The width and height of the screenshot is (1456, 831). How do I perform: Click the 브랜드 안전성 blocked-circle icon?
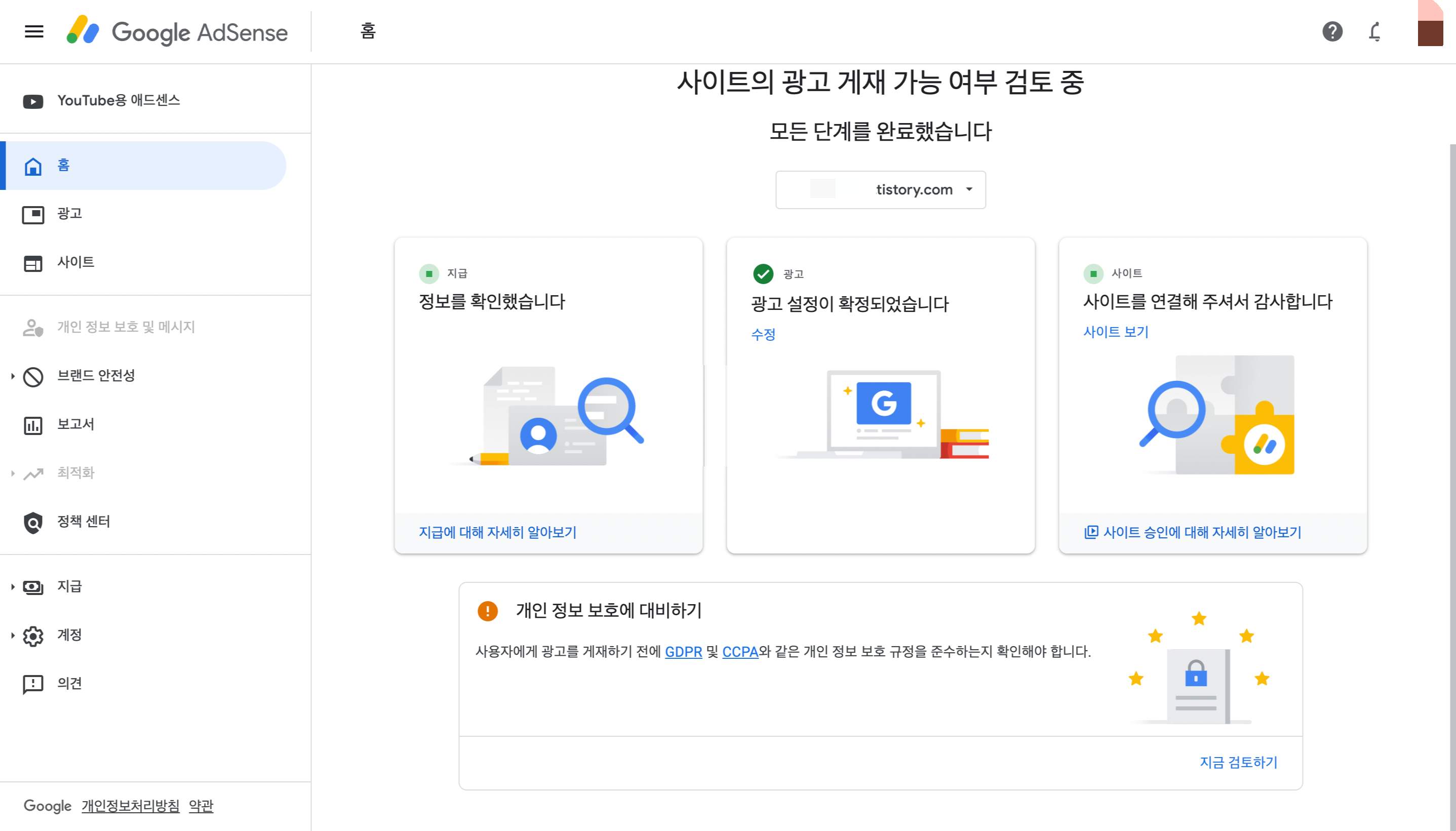click(33, 377)
